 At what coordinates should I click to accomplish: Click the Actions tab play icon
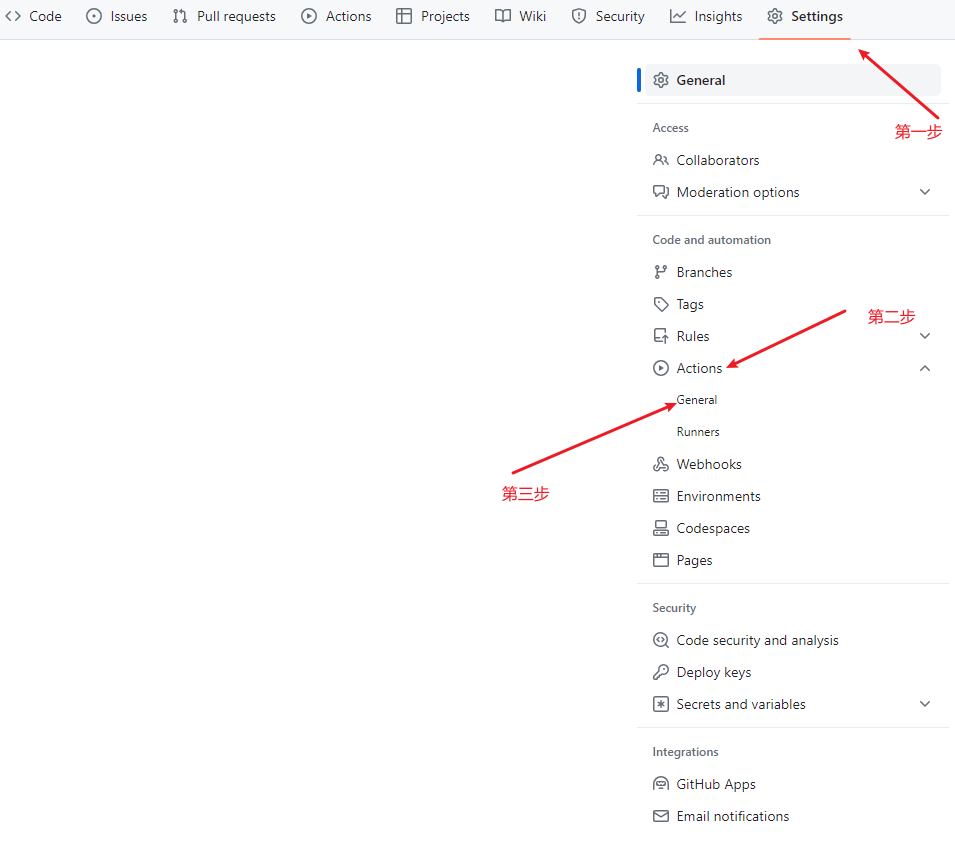click(309, 16)
